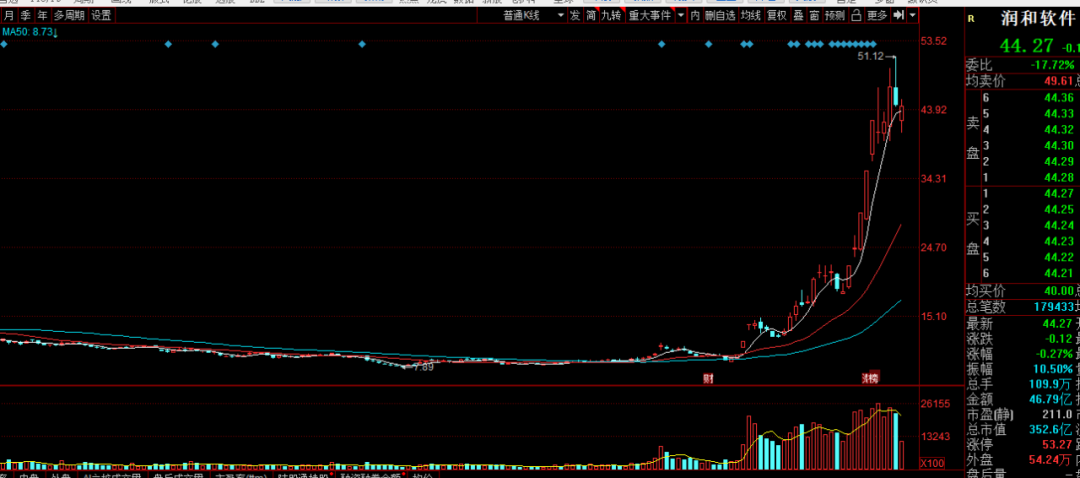Select buy level 4 price 44.23
The height and width of the screenshot is (478, 1080).
click(1059, 241)
